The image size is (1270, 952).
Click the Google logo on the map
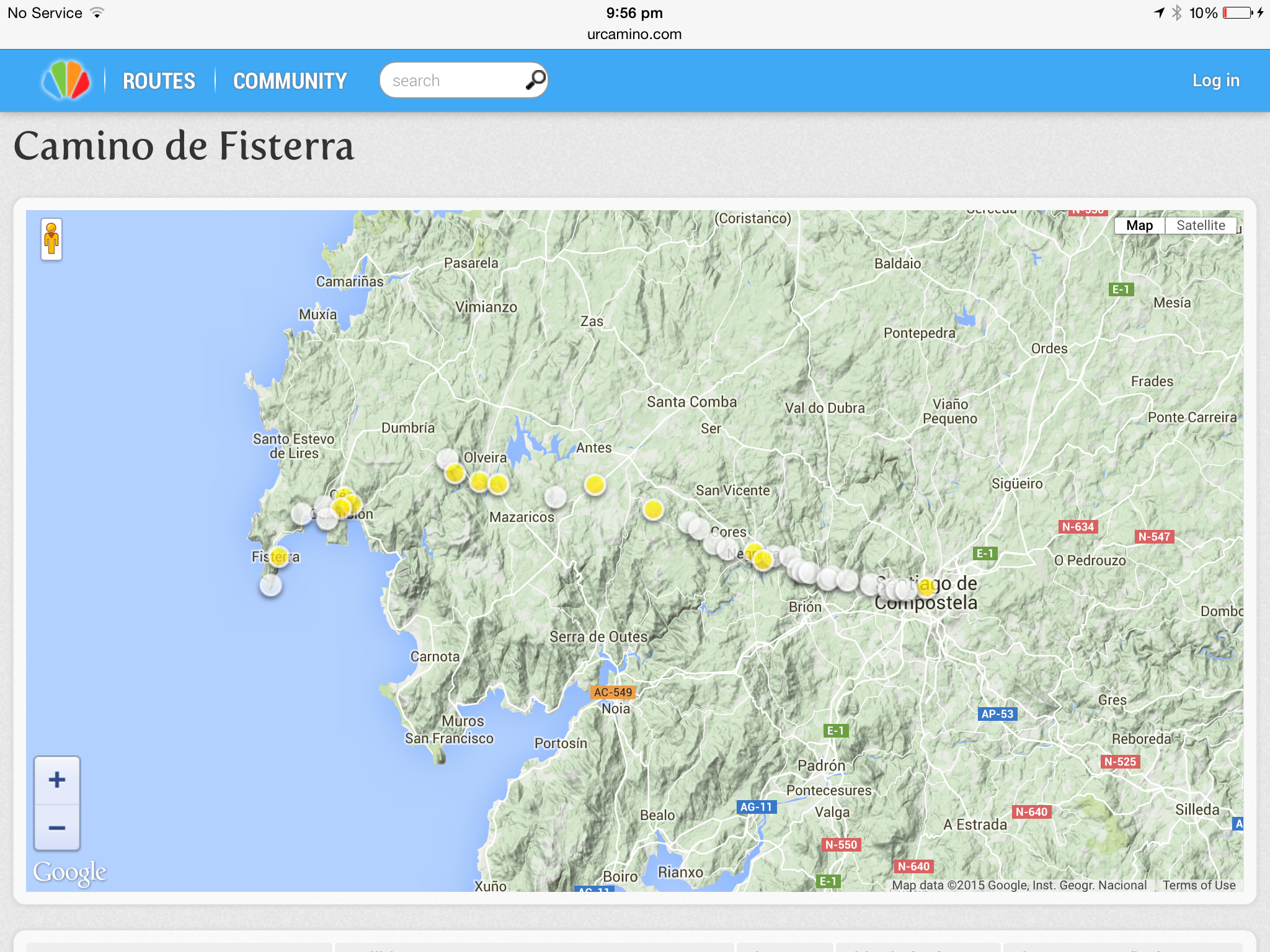[69, 872]
